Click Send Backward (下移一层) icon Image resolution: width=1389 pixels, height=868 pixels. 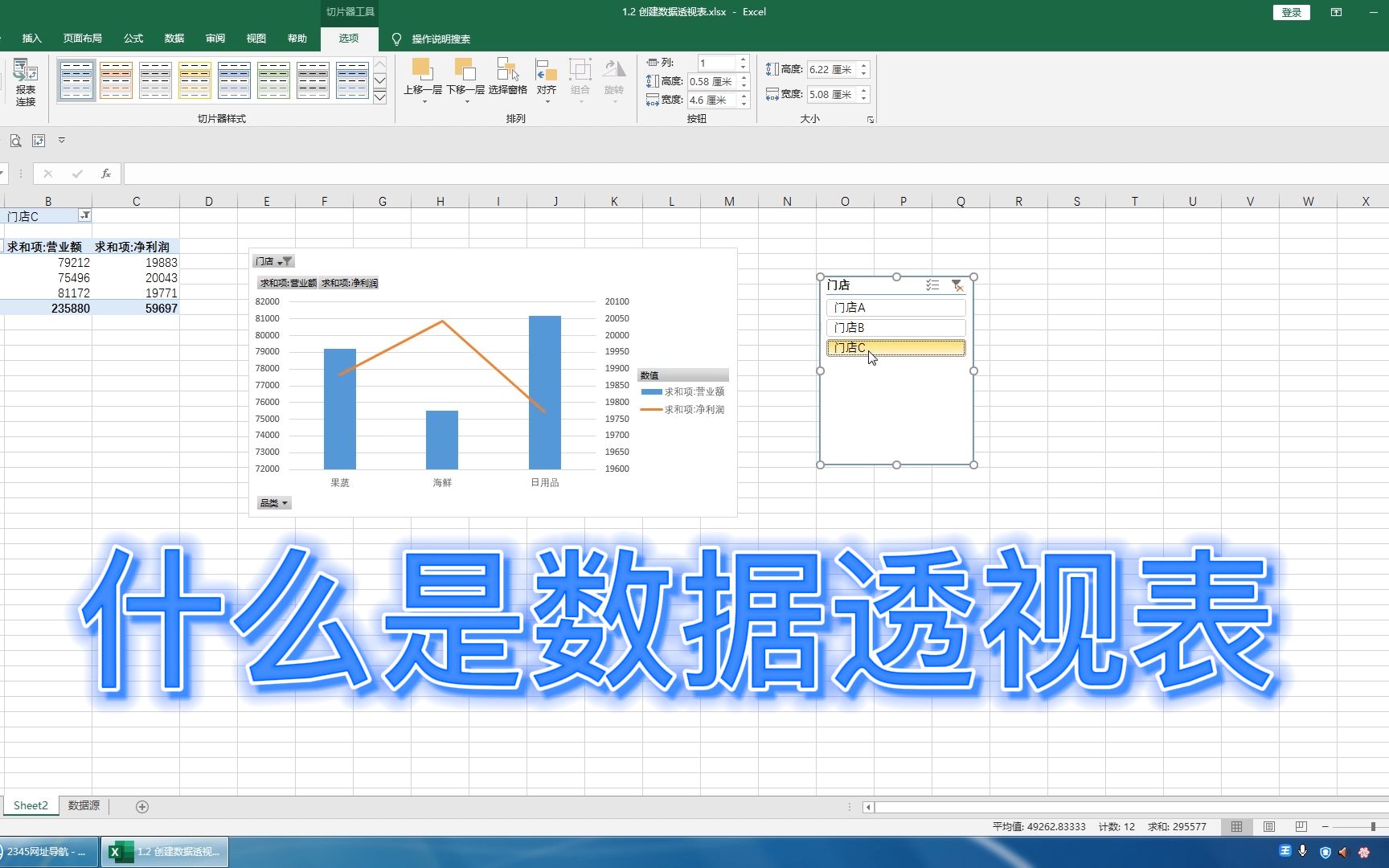coord(465,70)
